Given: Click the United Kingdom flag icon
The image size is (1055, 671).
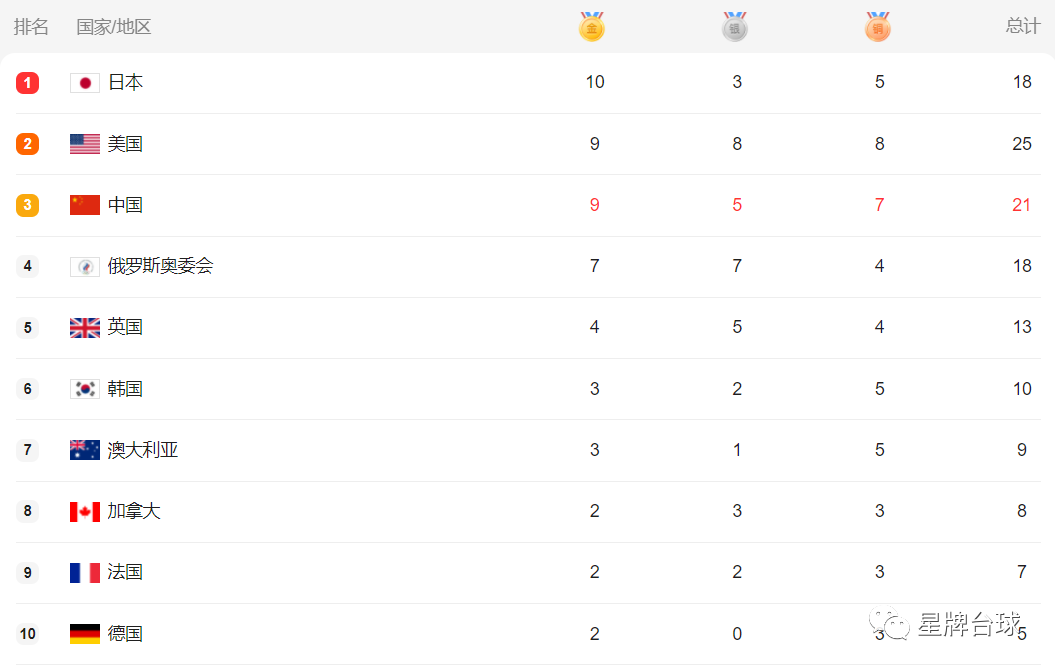Looking at the screenshot, I should [x=85, y=328].
